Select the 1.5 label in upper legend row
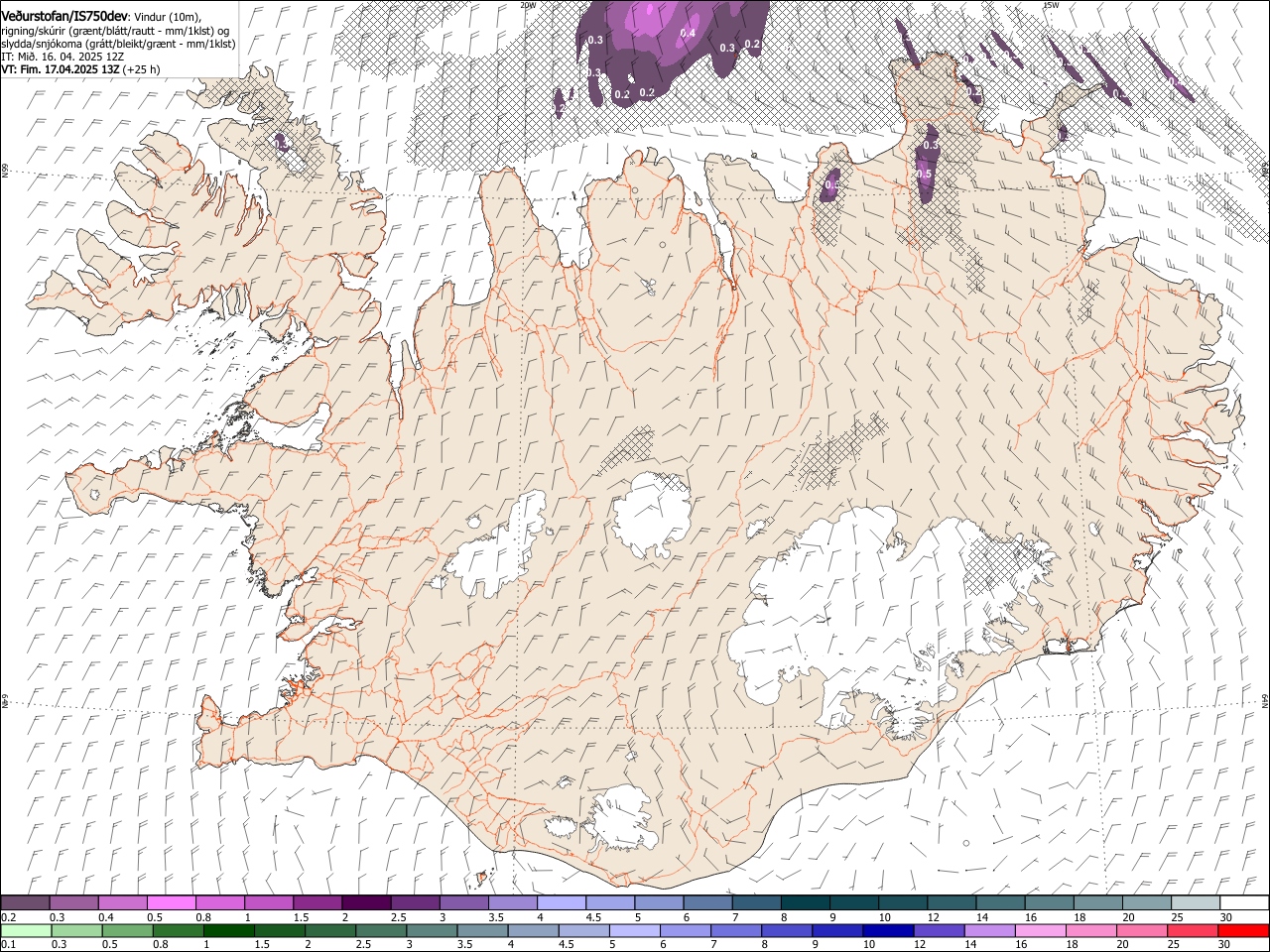This screenshot has height=952, width=1270. coord(301,917)
